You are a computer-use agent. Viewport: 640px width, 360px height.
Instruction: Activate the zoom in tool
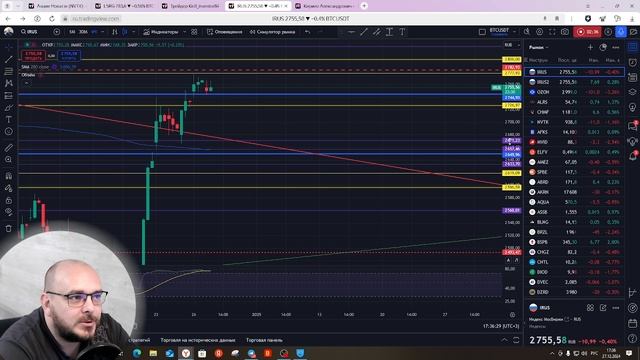point(9,160)
